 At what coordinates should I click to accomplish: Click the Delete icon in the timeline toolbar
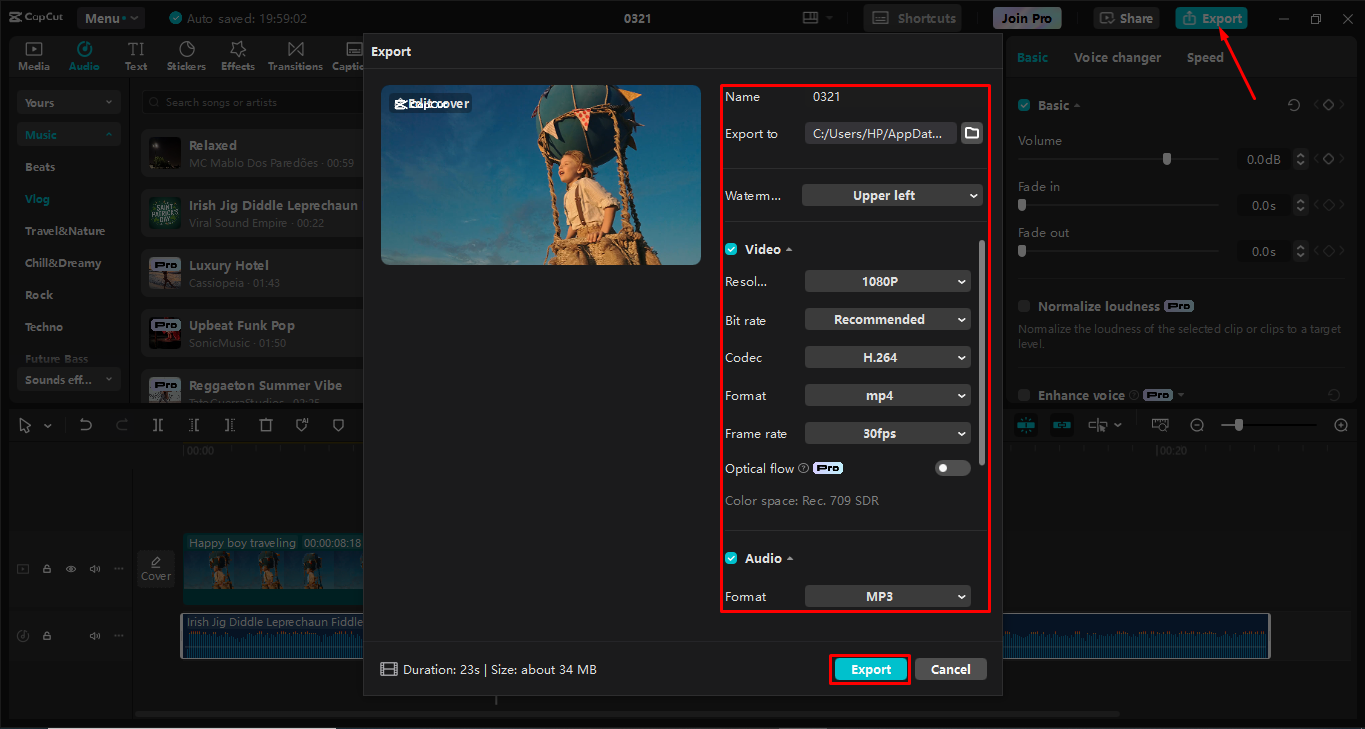pos(266,424)
